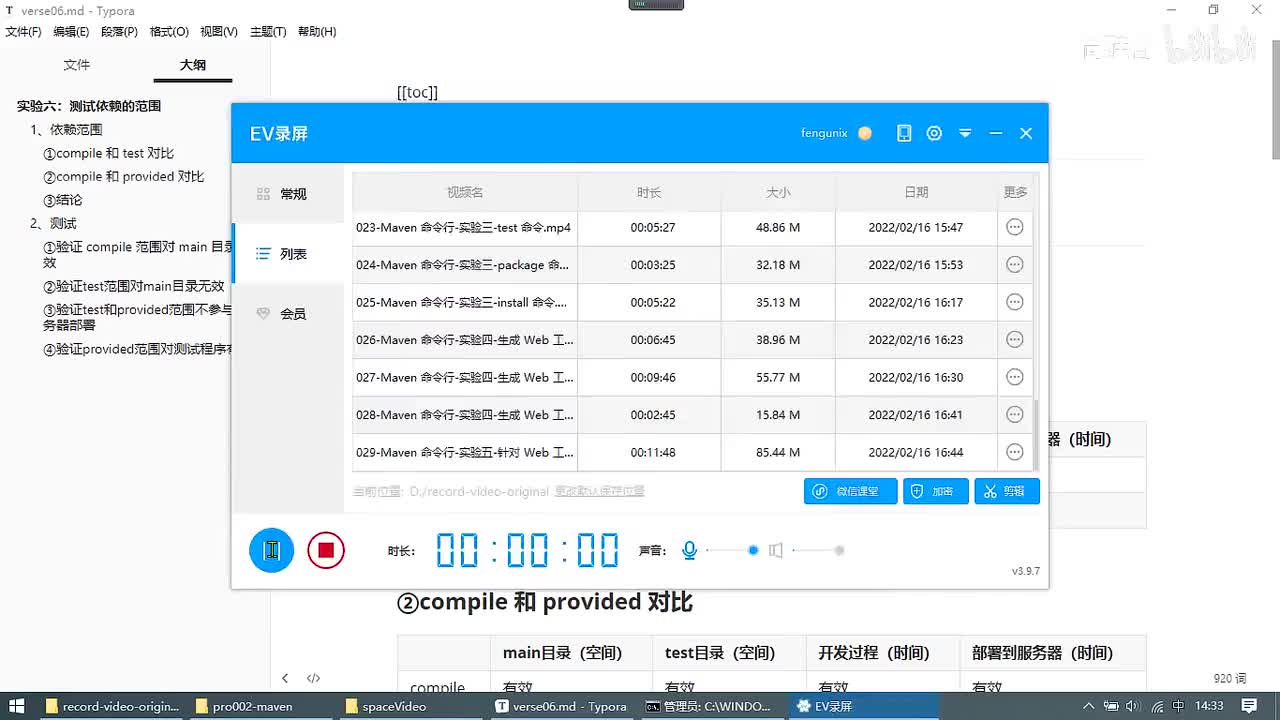
Task: Go to outline item ②验证test范围对main目录无效
Action: click(x=134, y=286)
